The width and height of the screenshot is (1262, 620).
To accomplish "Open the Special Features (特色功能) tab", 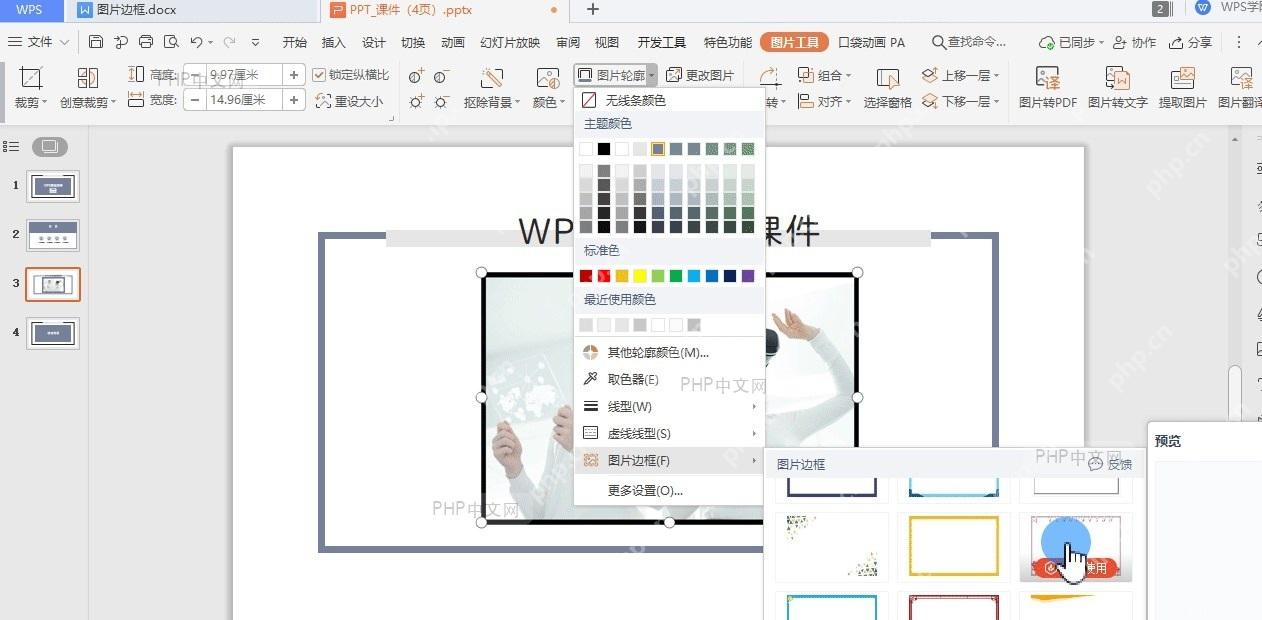I will (x=728, y=42).
